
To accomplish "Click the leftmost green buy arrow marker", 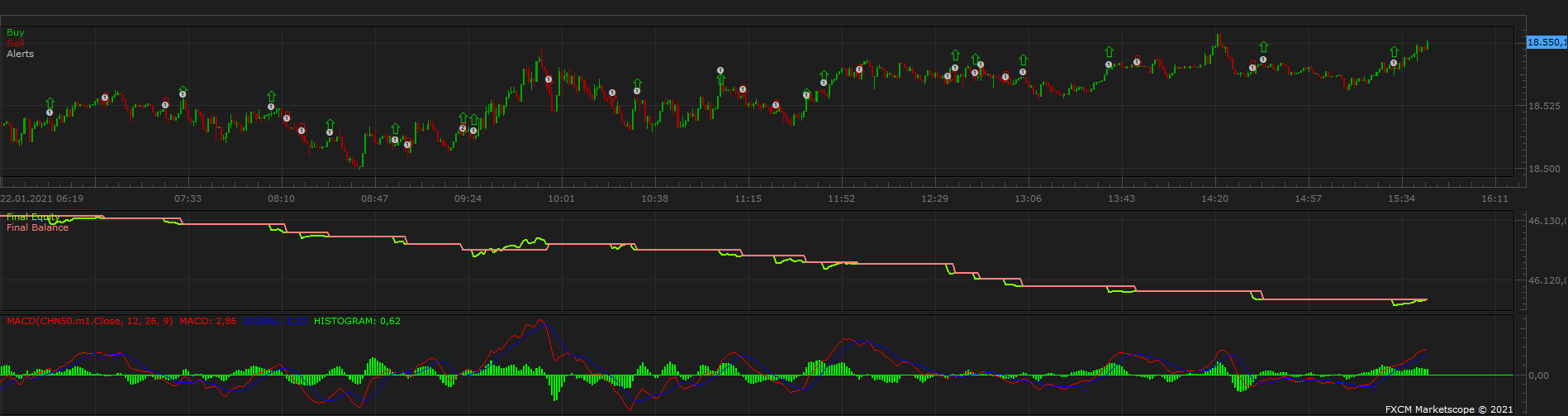I will [50, 103].
